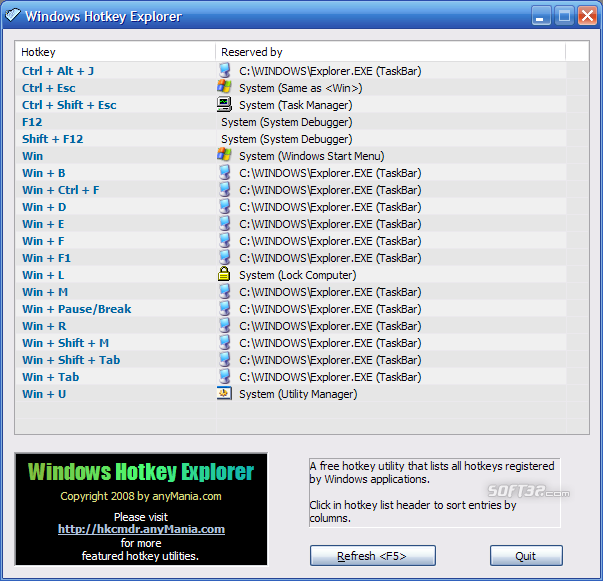Click the lock icon in Win + L row
603x581 pixels.
225,275
